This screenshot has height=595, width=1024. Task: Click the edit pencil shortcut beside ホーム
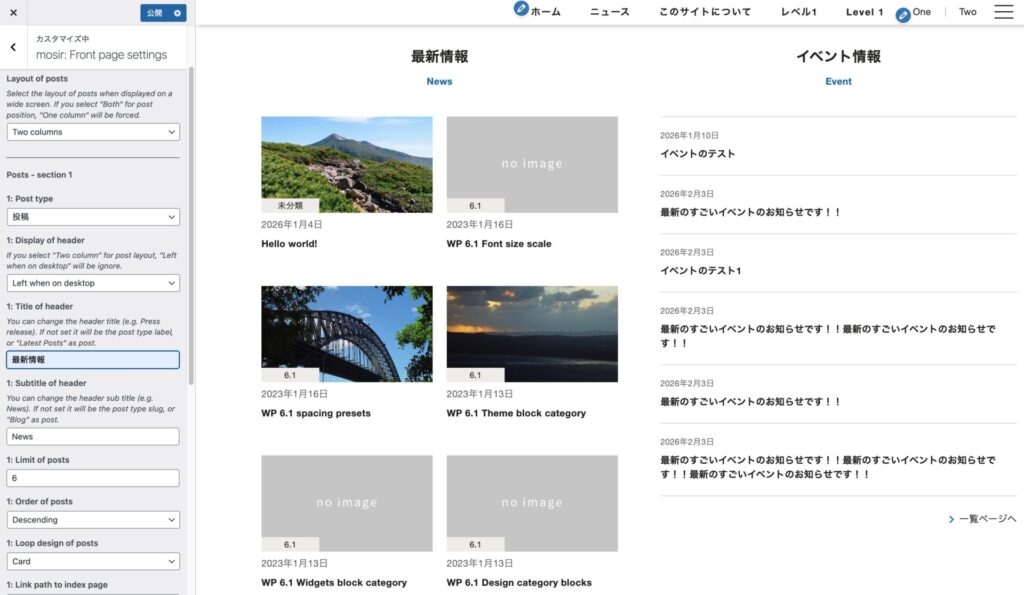(520, 9)
